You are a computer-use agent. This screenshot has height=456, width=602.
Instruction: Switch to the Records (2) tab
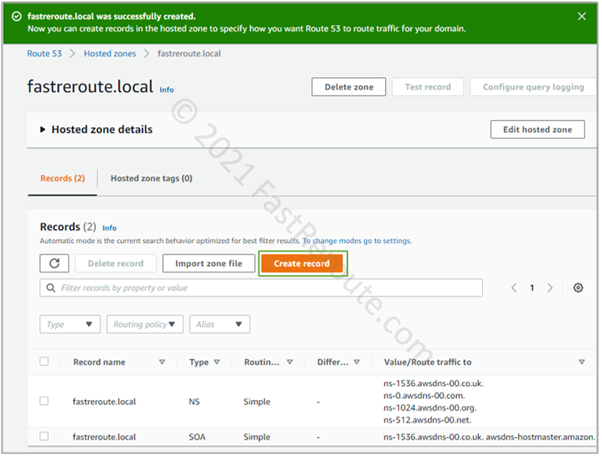click(x=63, y=178)
